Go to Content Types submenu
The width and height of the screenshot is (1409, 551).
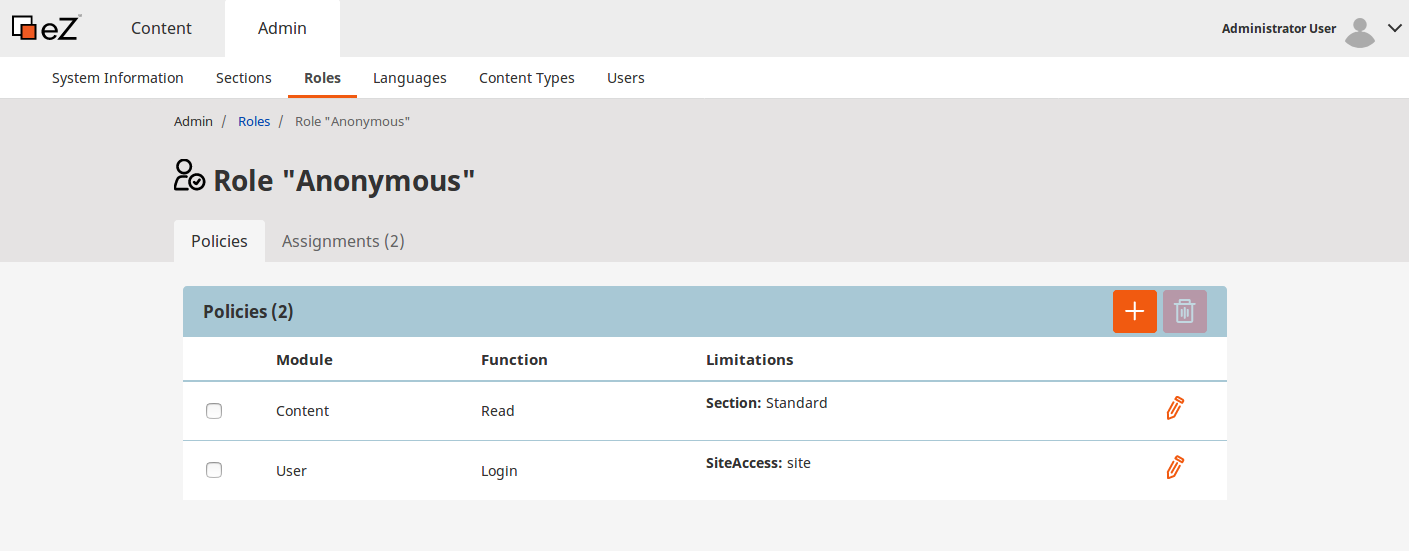click(526, 78)
